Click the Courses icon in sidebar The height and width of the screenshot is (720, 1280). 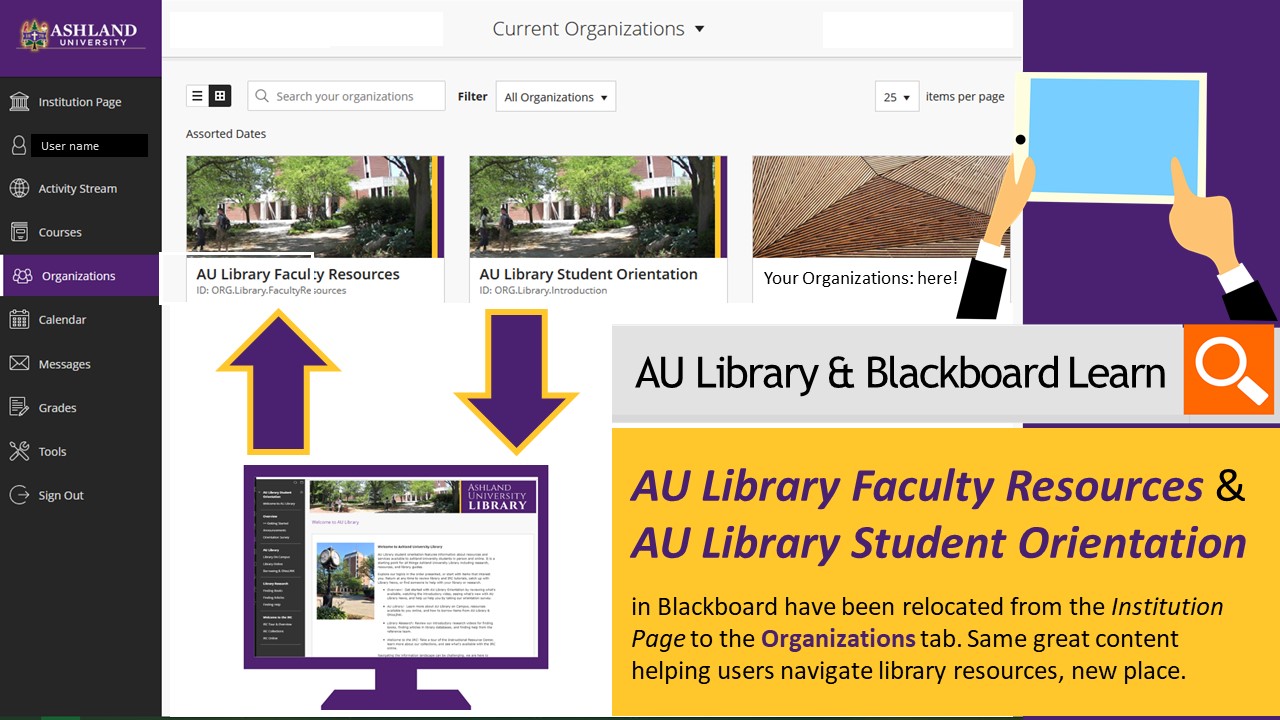[x=19, y=232]
